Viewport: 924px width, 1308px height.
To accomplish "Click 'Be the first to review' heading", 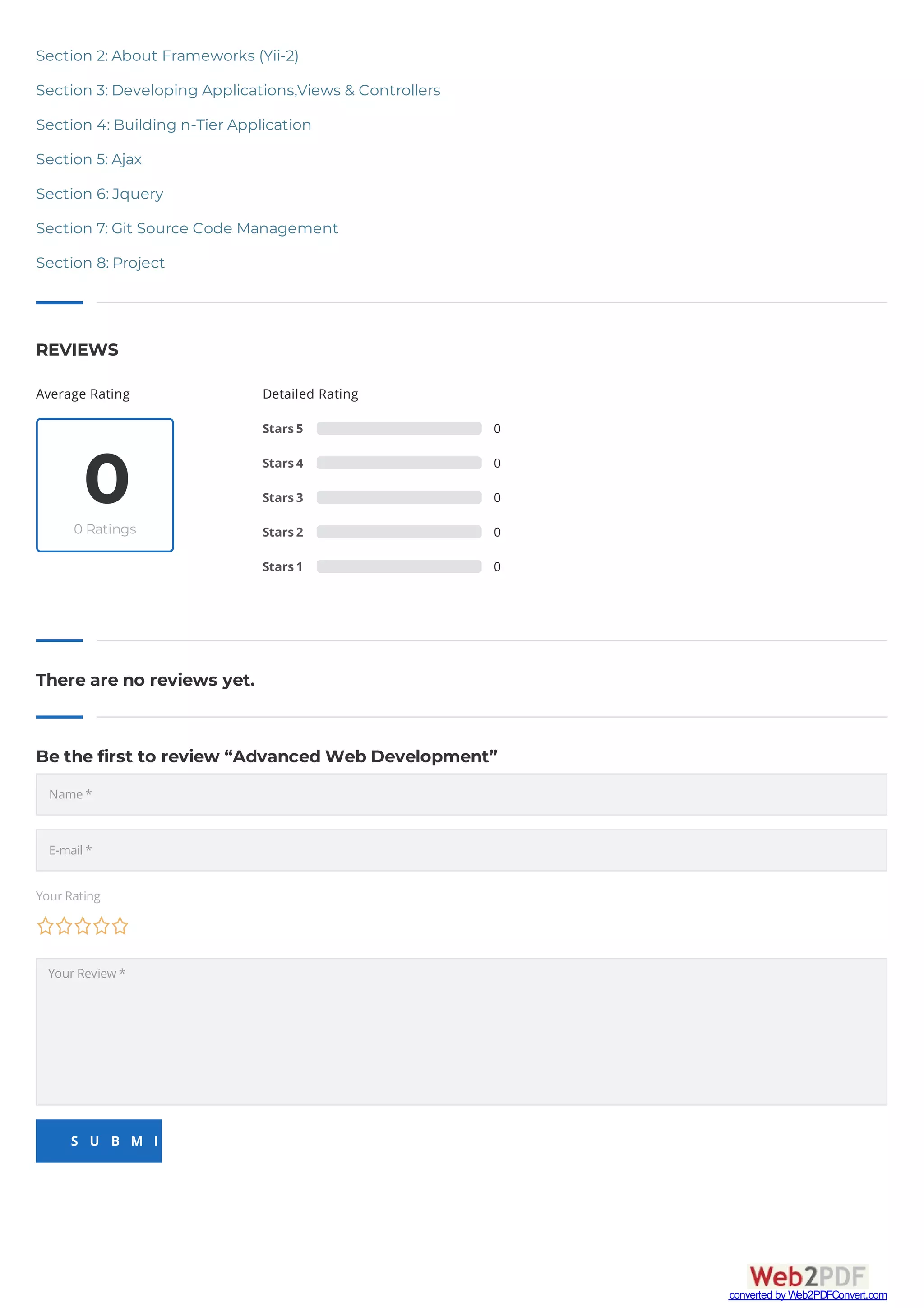I will (x=267, y=756).
